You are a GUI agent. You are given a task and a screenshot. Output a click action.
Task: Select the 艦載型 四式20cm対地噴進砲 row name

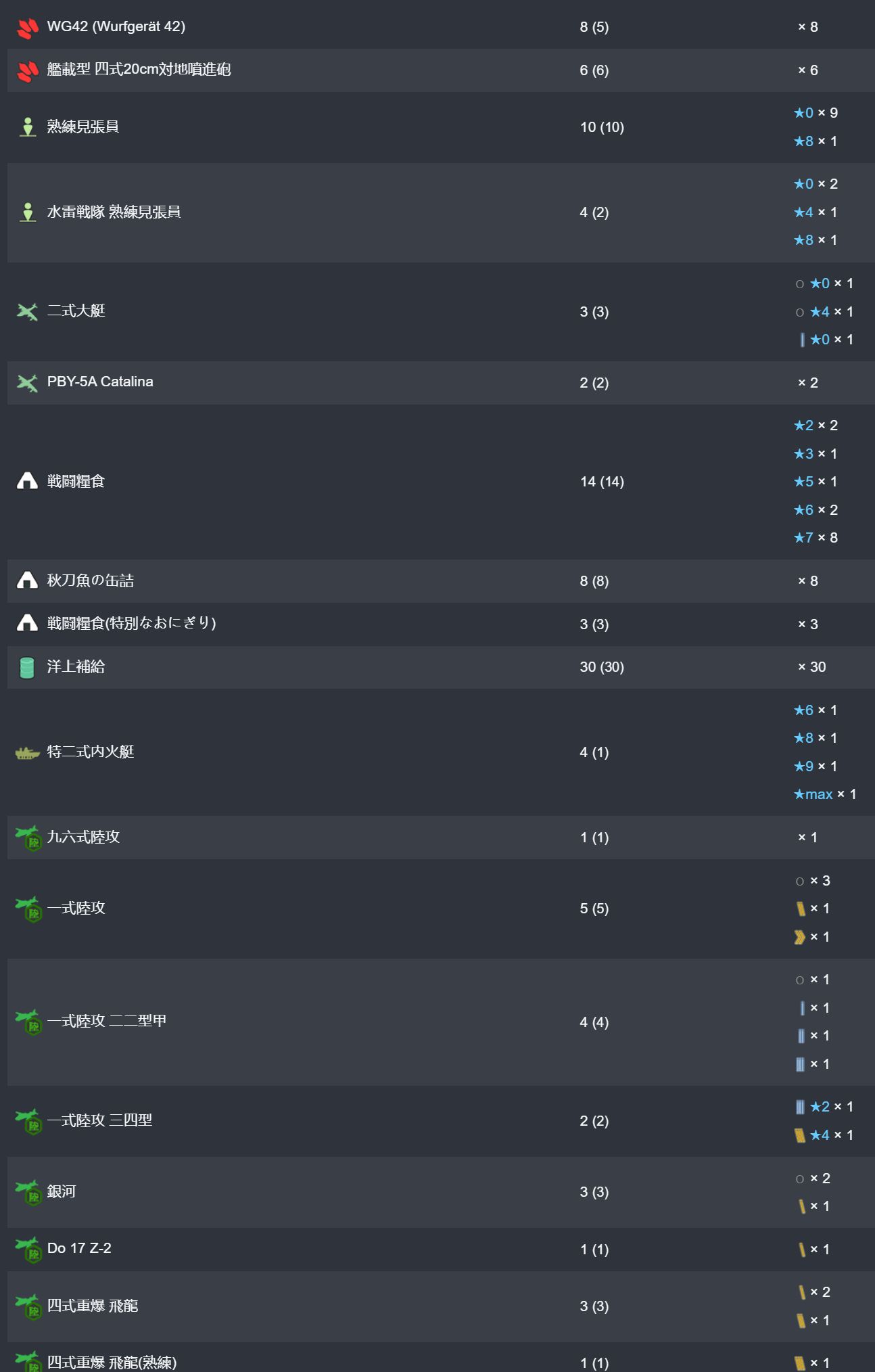coord(139,70)
